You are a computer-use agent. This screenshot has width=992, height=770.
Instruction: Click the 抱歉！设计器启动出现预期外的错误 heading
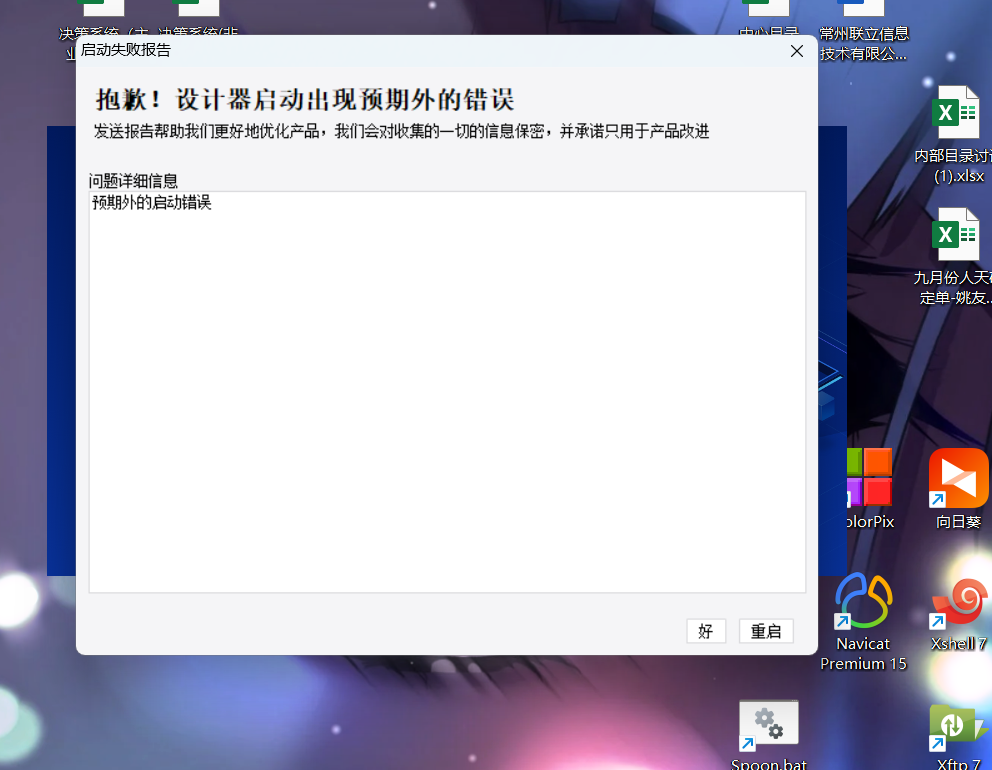pyautogui.click(x=305, y=100)
